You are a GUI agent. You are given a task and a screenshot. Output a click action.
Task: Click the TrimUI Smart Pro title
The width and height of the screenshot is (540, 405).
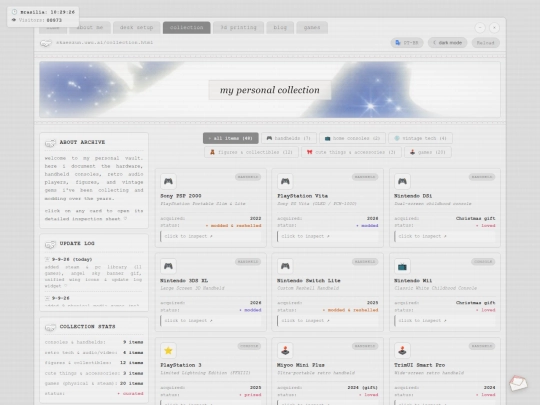coord(419,365)
